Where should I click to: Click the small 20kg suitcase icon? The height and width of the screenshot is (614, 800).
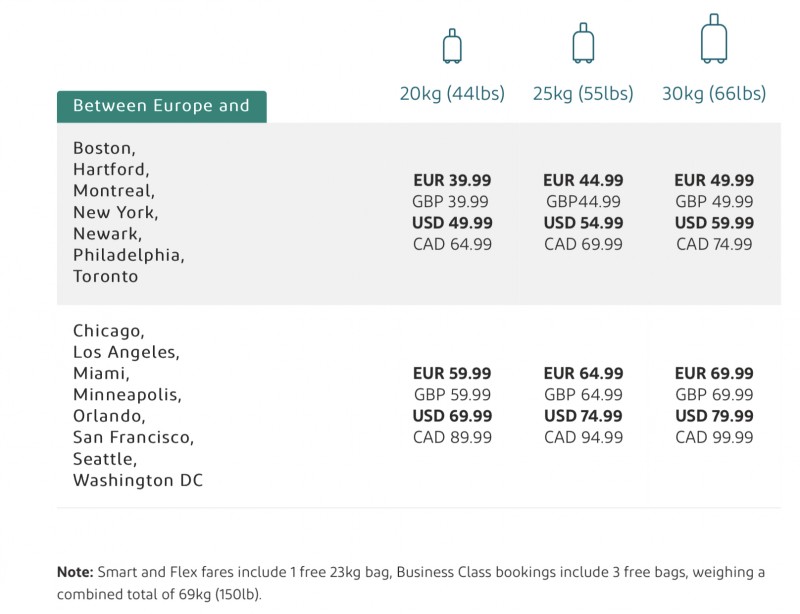click(x=452, y=46)
